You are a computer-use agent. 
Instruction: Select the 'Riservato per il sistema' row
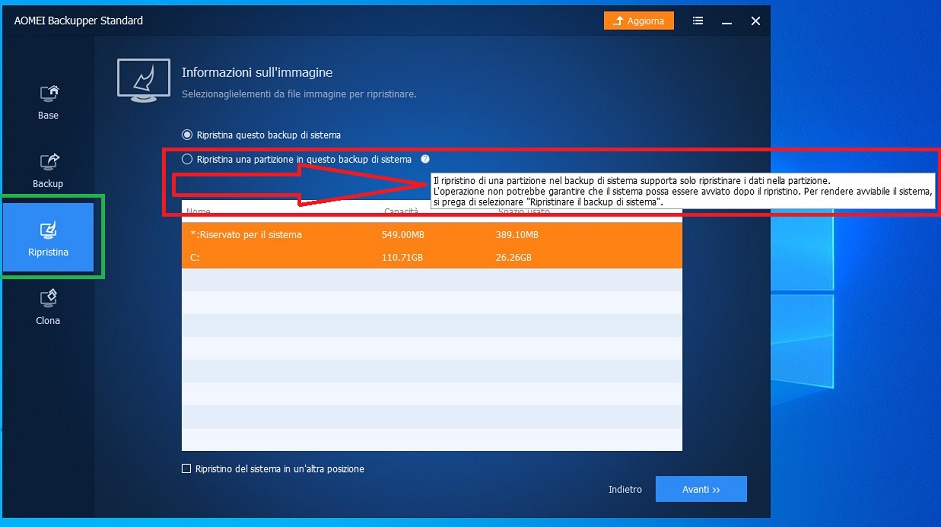(431, 235)
